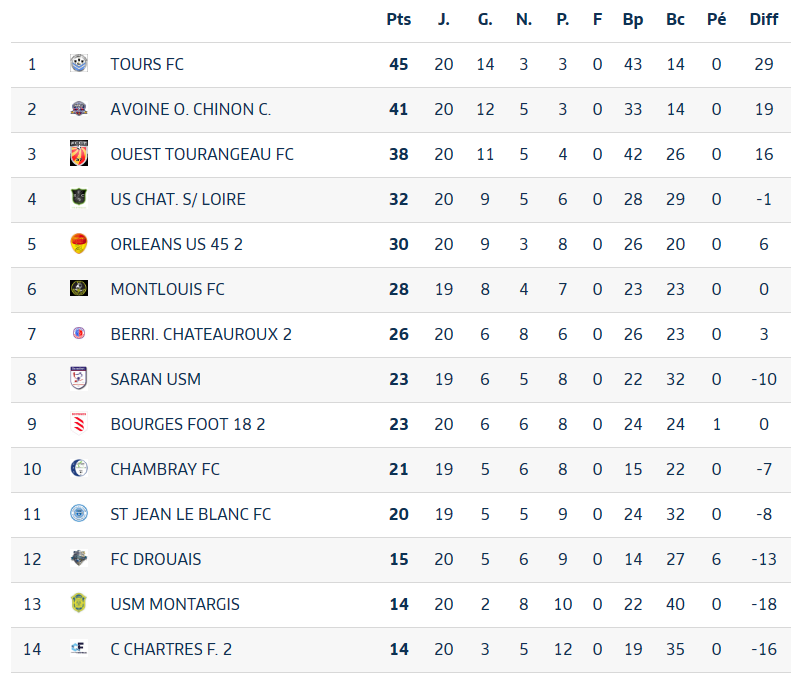Select the FC Drouais logo
The height and width of the screenshot is (681, 797).
pyautogui.click(x=79, y=558)
